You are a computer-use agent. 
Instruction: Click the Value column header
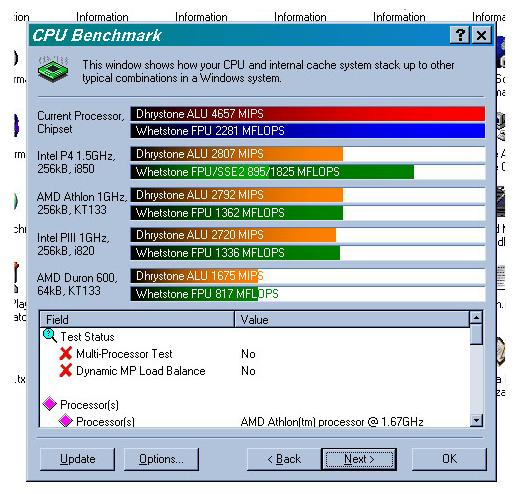352,319
